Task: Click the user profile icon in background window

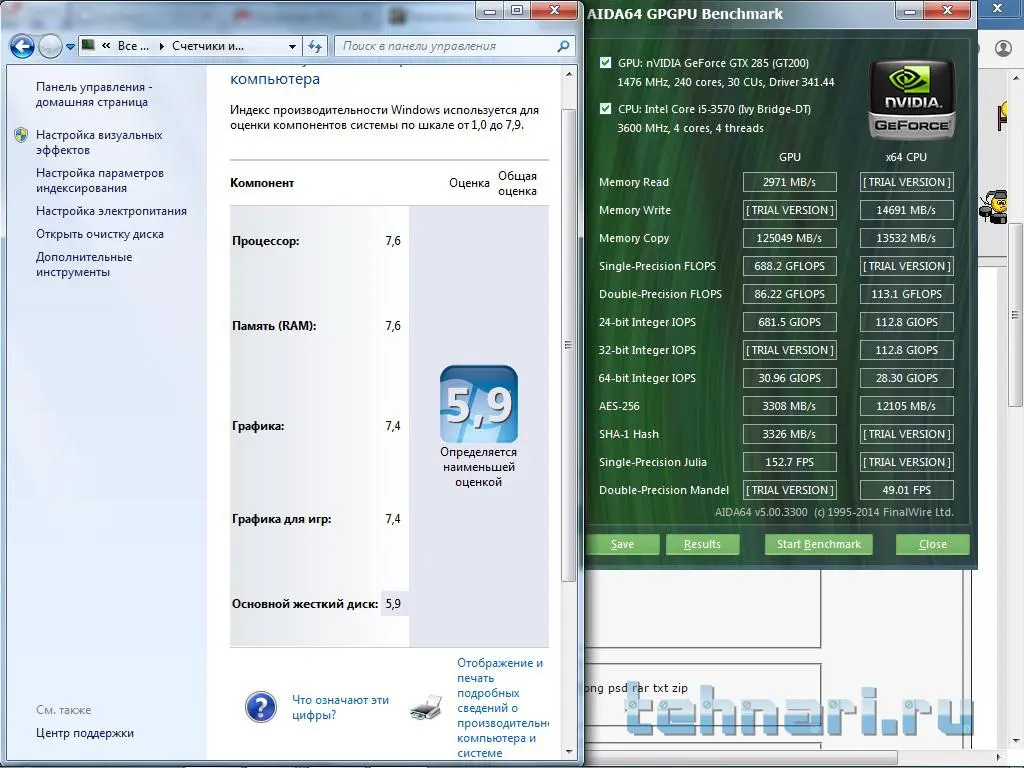Action: point(1003,48)
